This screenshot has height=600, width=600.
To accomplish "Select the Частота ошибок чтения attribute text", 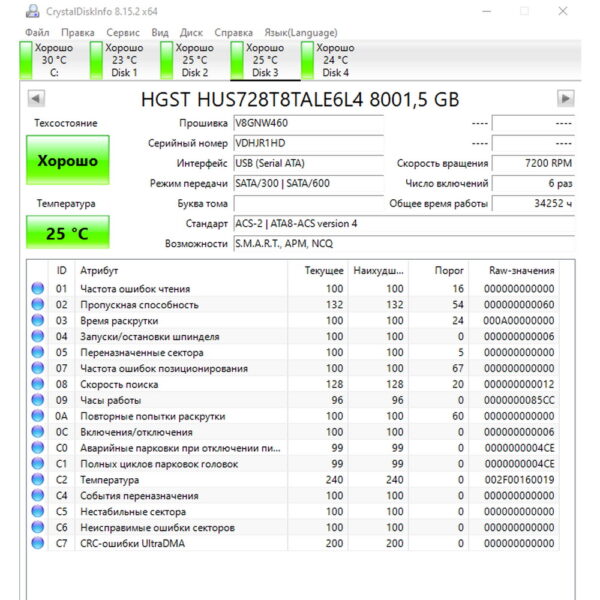I will click(135, 289).
